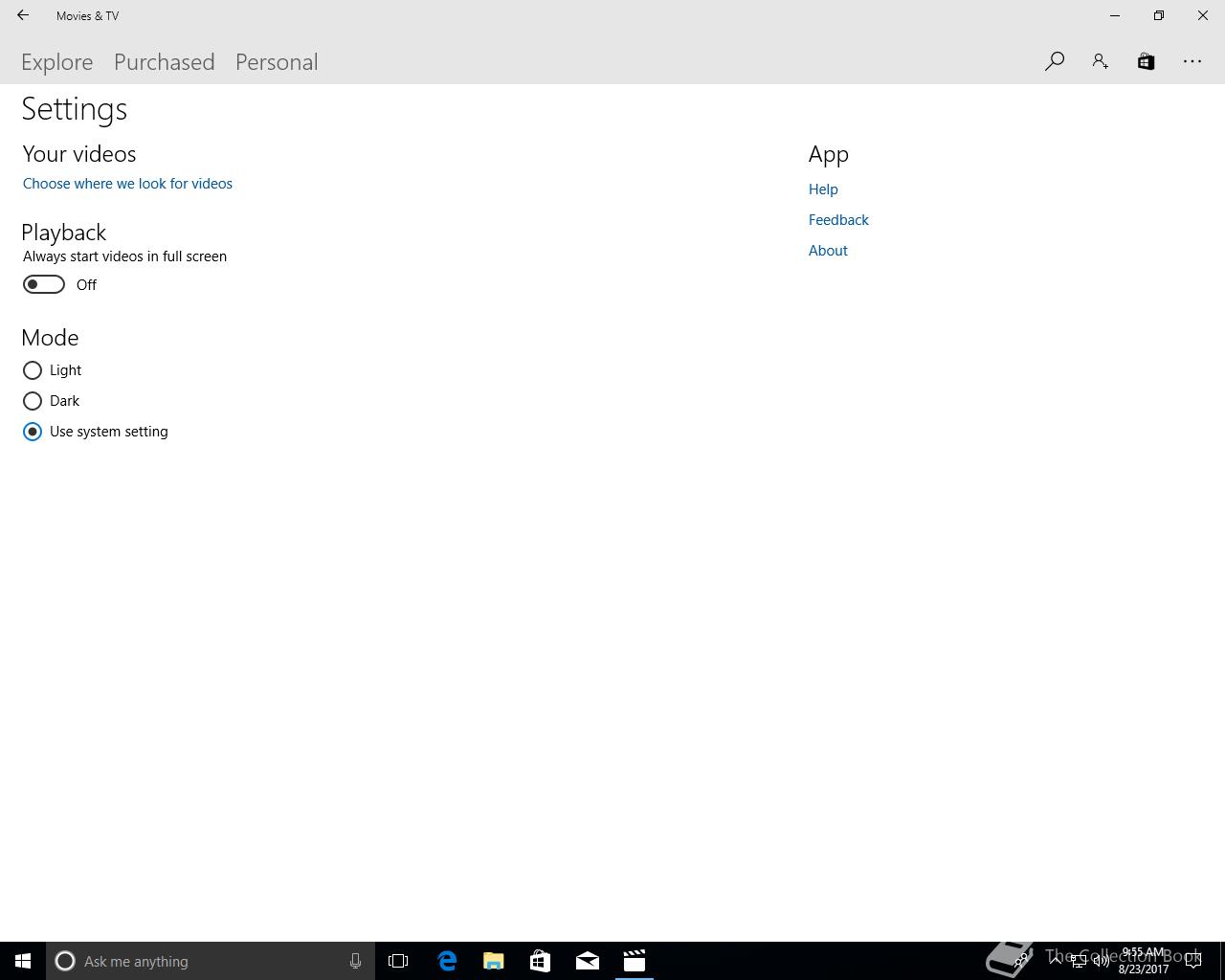Image resolution: width=1225 pixels, height=980 pixels.
Task: Open the Store shopping bag icon
Action: (x=1146, y=61)
